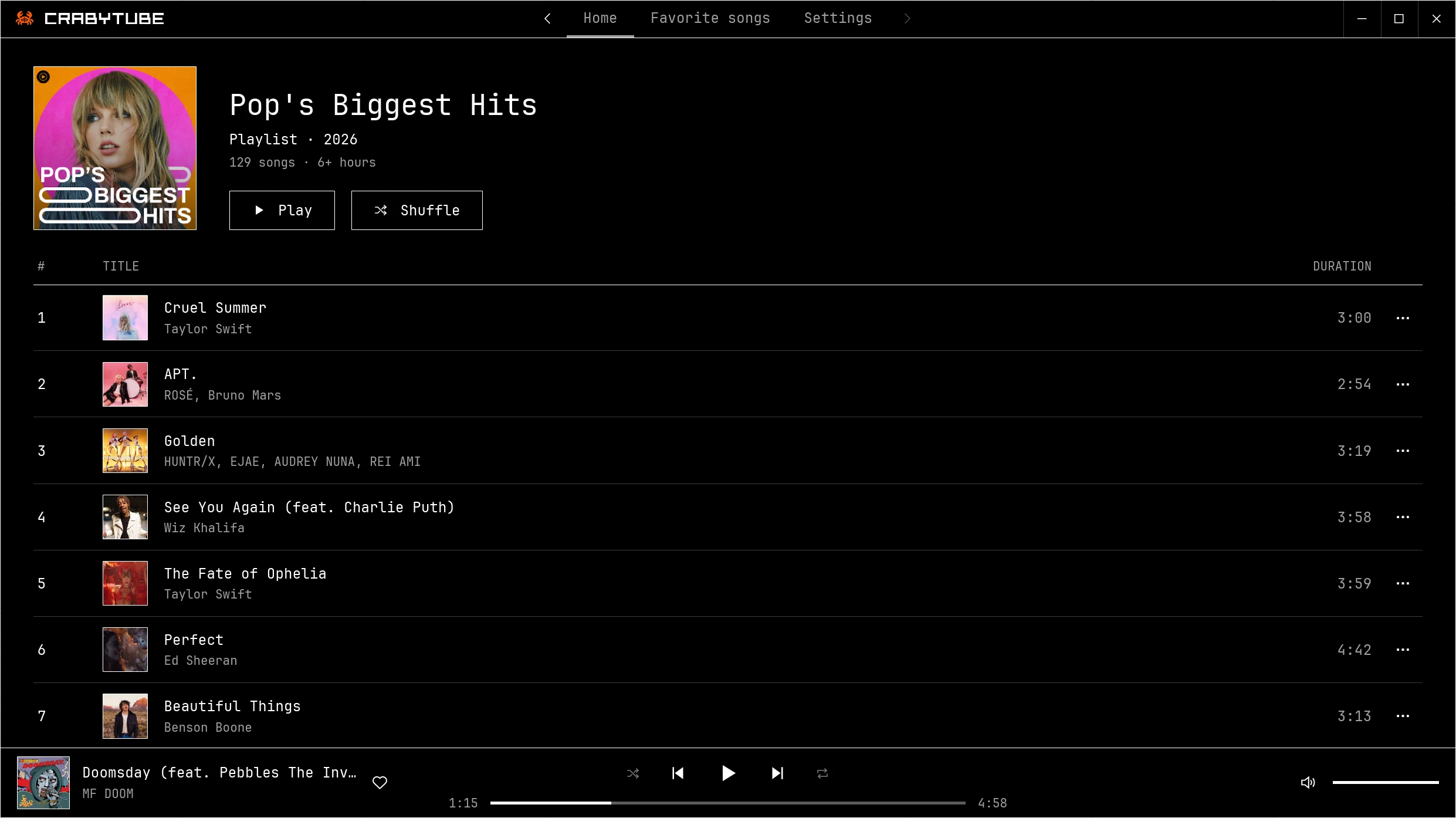Open more options for Beautiful Things
The height and width of the screenshot is (818, 1456).
click(x=1403, y=716)
